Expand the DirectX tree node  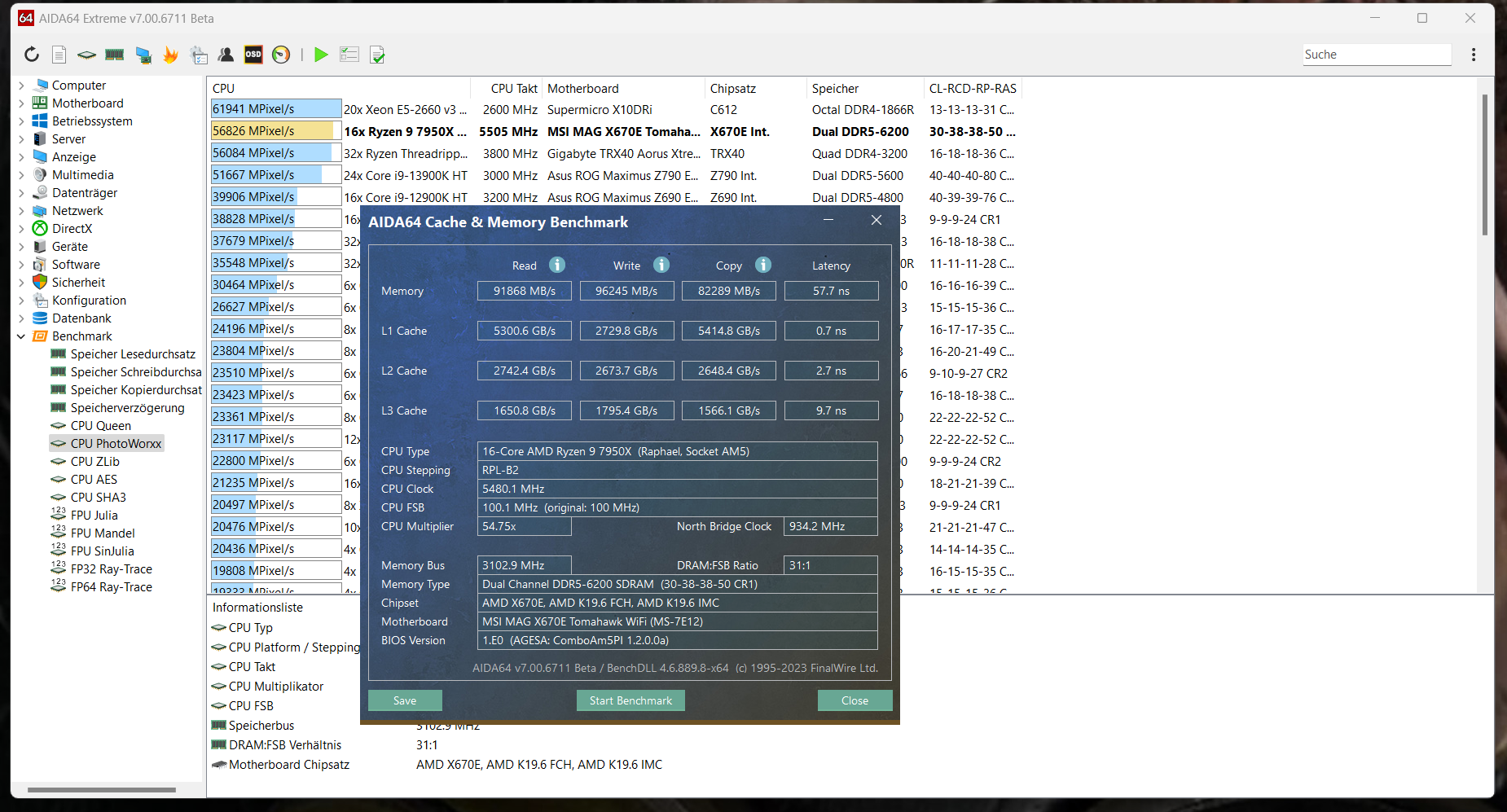tap(21, 228)
